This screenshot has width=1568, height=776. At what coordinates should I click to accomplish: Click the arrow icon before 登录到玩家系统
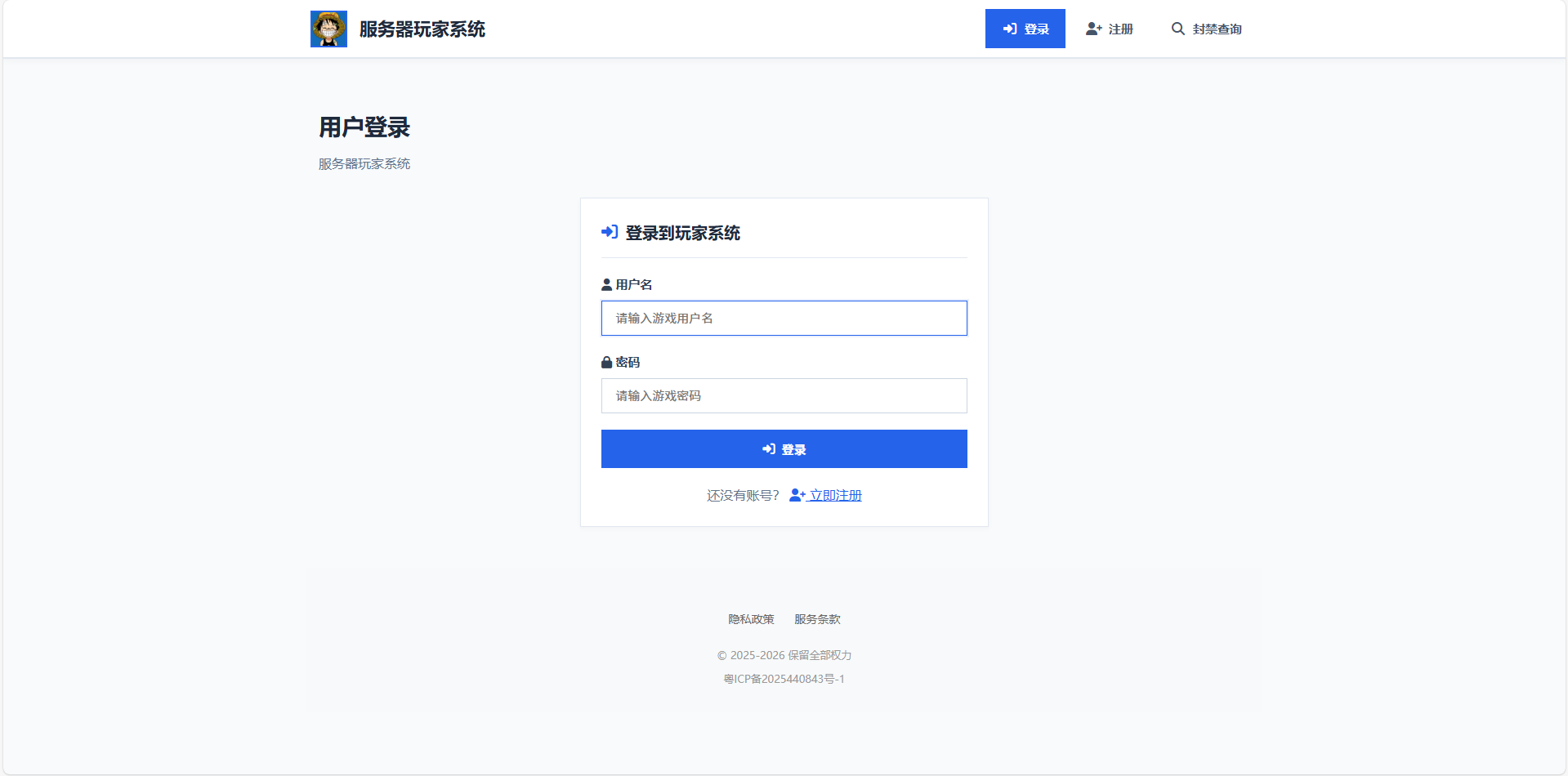[608, 232]
